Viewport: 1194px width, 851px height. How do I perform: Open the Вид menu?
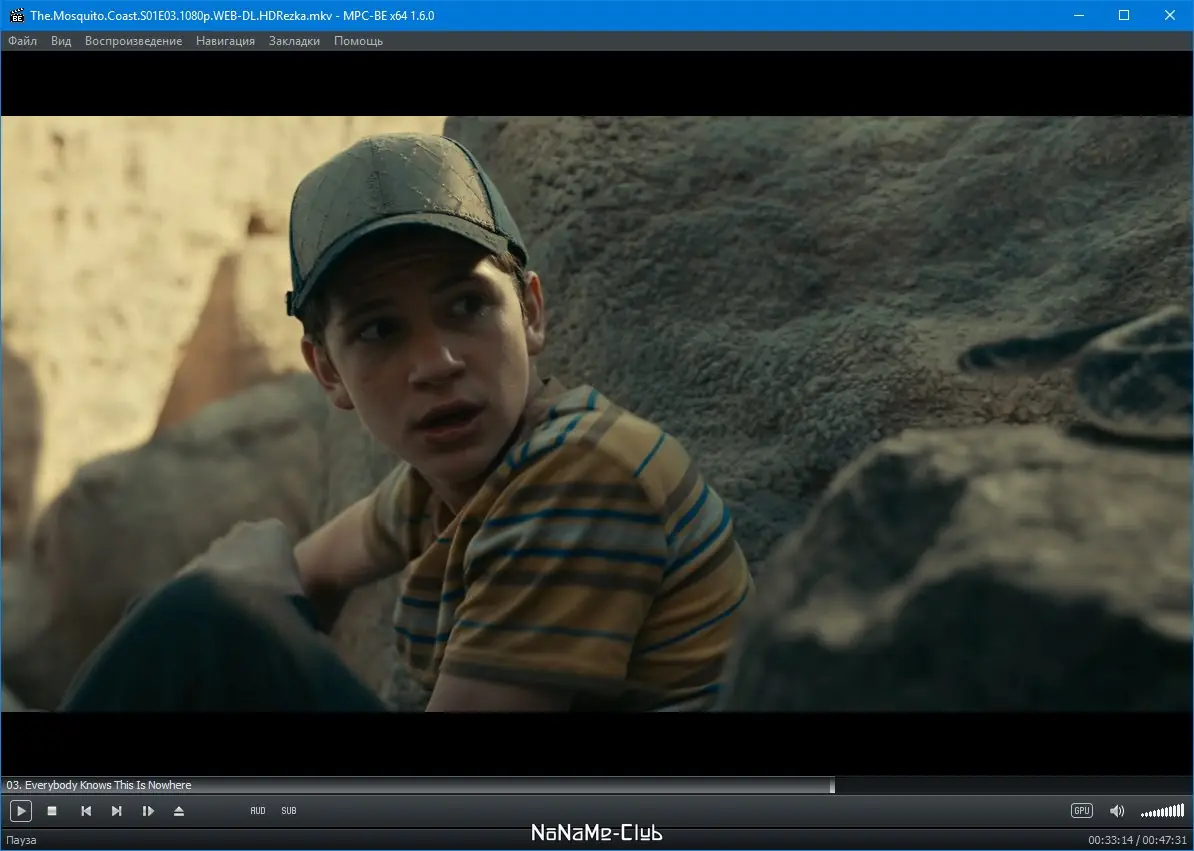(x=61, y=41)
